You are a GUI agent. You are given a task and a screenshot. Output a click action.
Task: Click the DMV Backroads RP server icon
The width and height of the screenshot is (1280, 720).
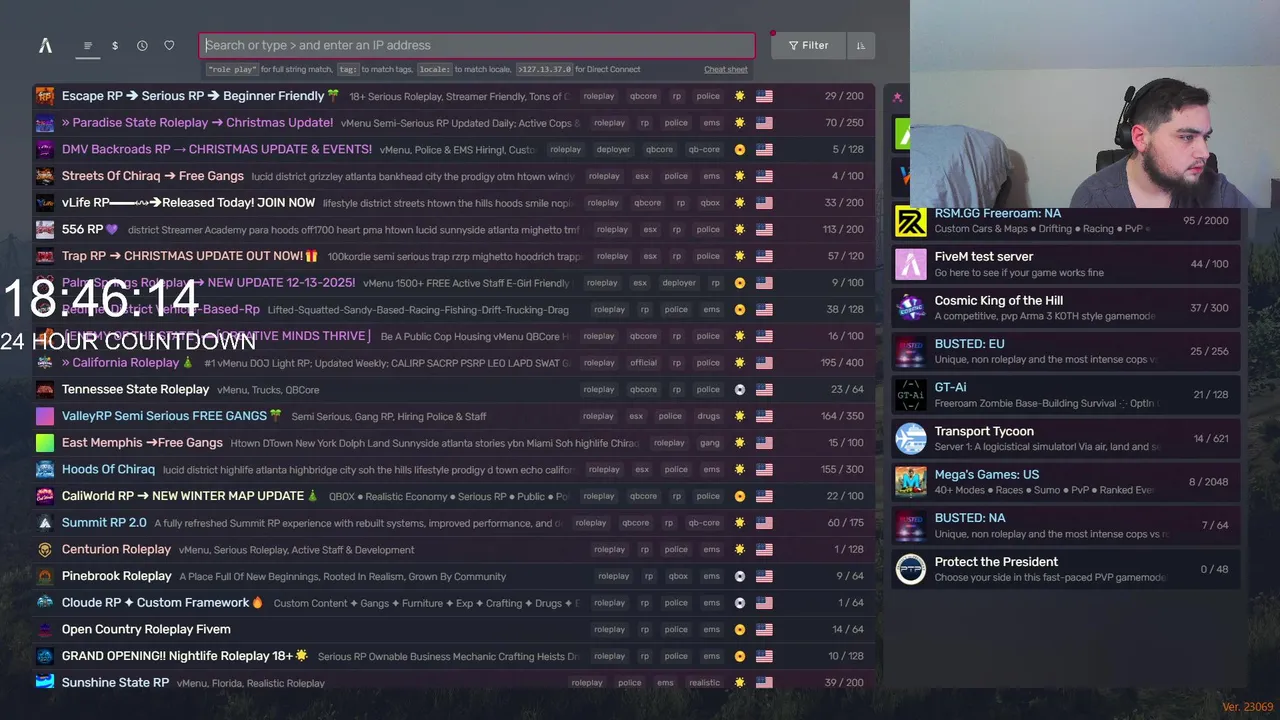pos(45,149)
